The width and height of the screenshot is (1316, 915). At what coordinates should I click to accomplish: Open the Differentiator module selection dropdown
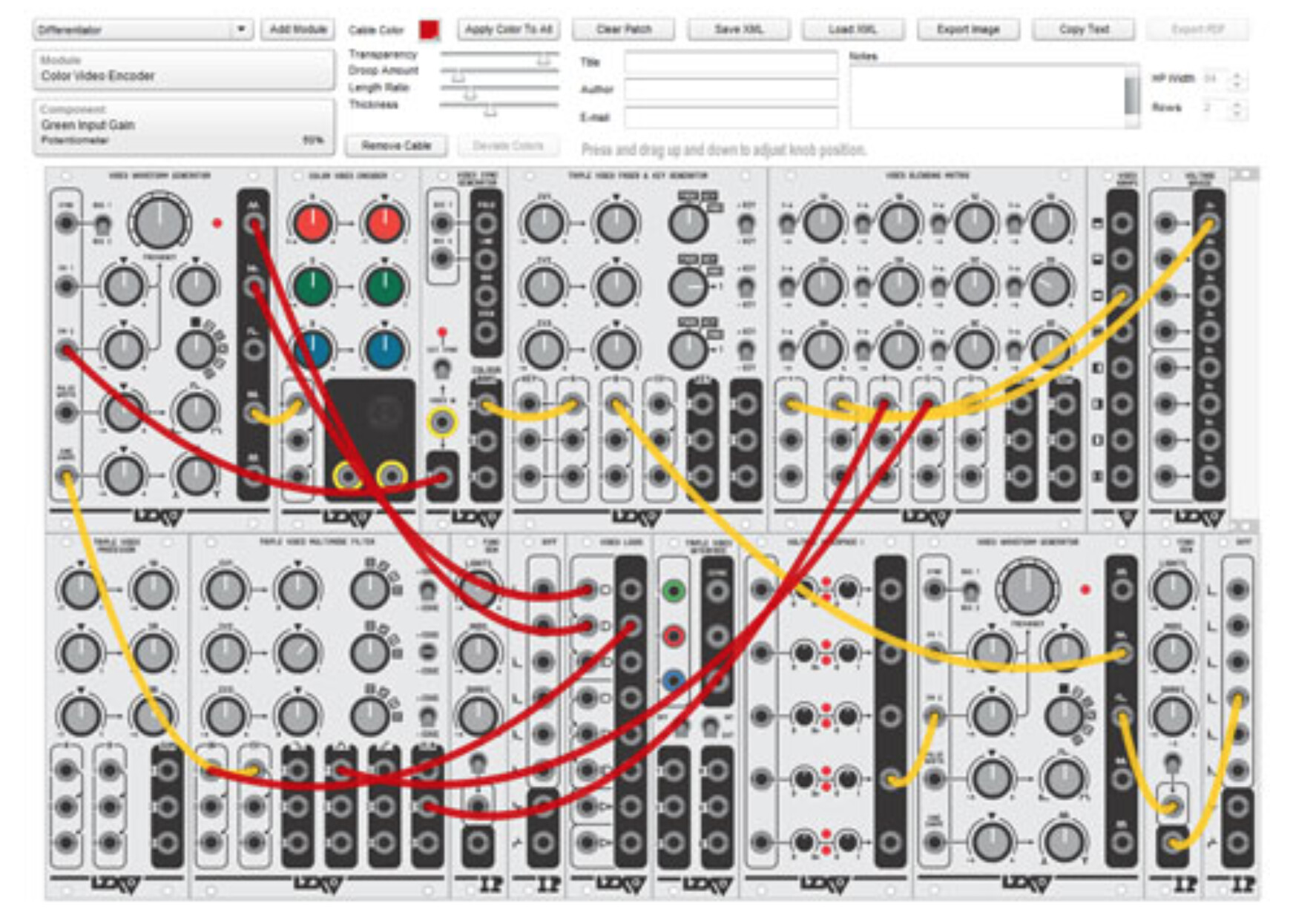pos(142,30)
